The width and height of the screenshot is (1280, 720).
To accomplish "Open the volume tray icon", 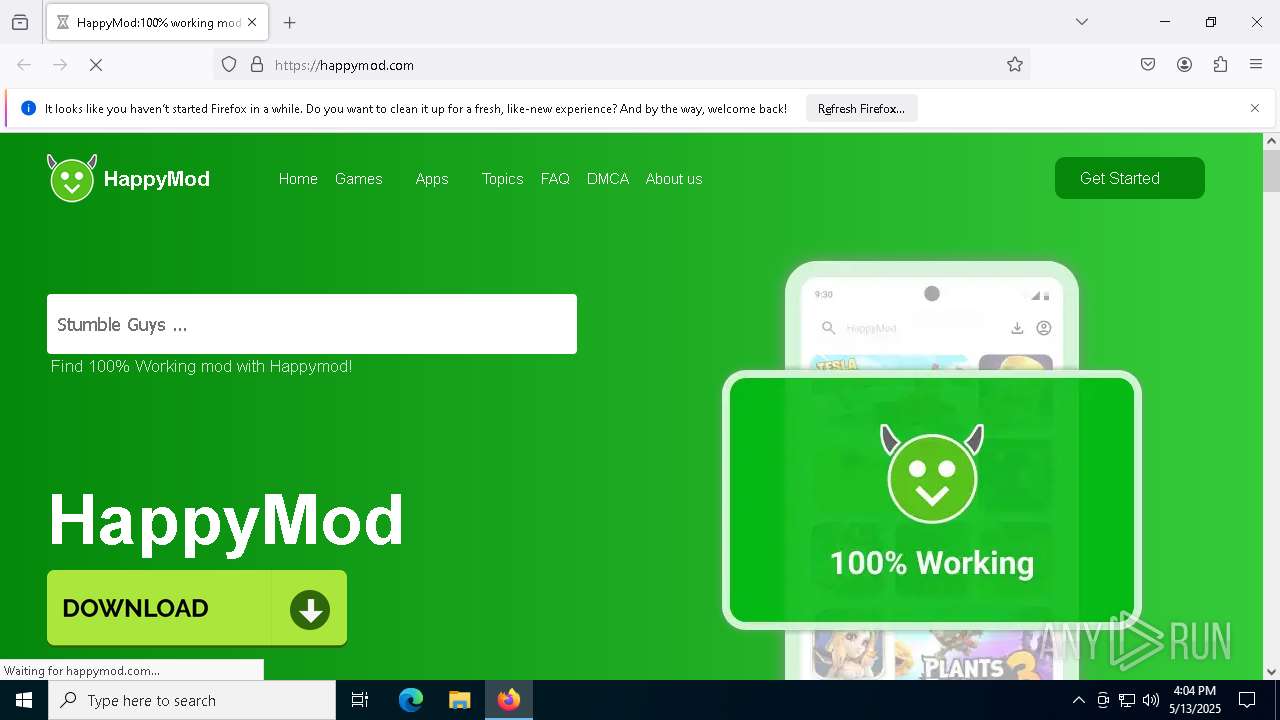I will [1151, 700].
